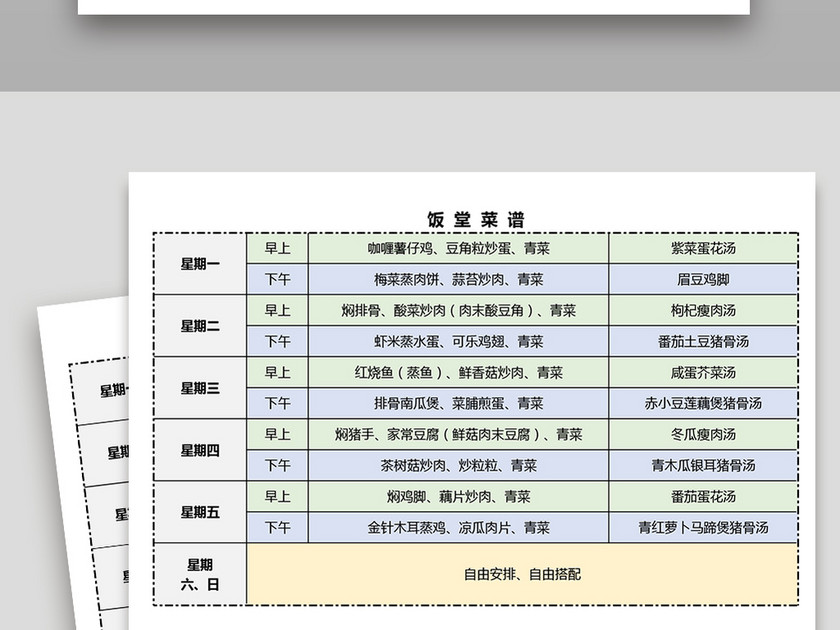Screen dimensions: 840x630
Task: Select the 星期一 row header cell
Action: [200, 265]
